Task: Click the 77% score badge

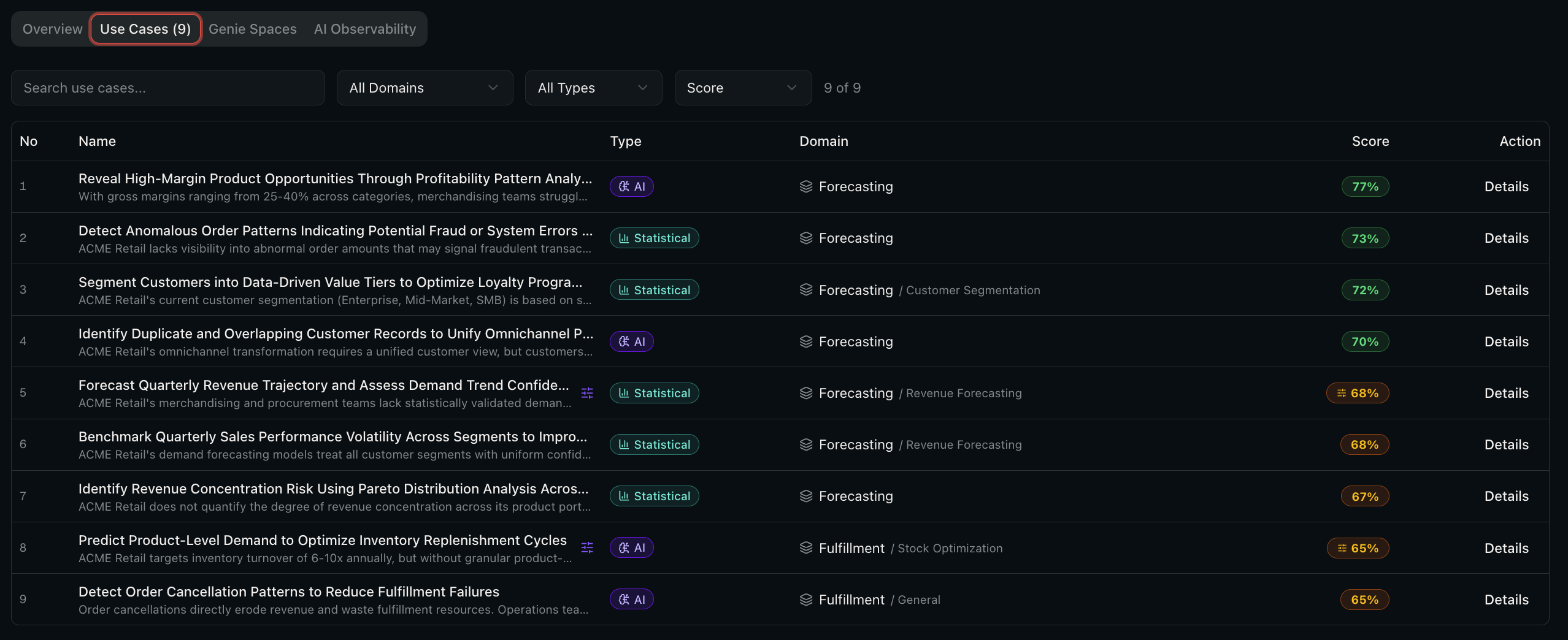Action: [x=1365, y=186]
